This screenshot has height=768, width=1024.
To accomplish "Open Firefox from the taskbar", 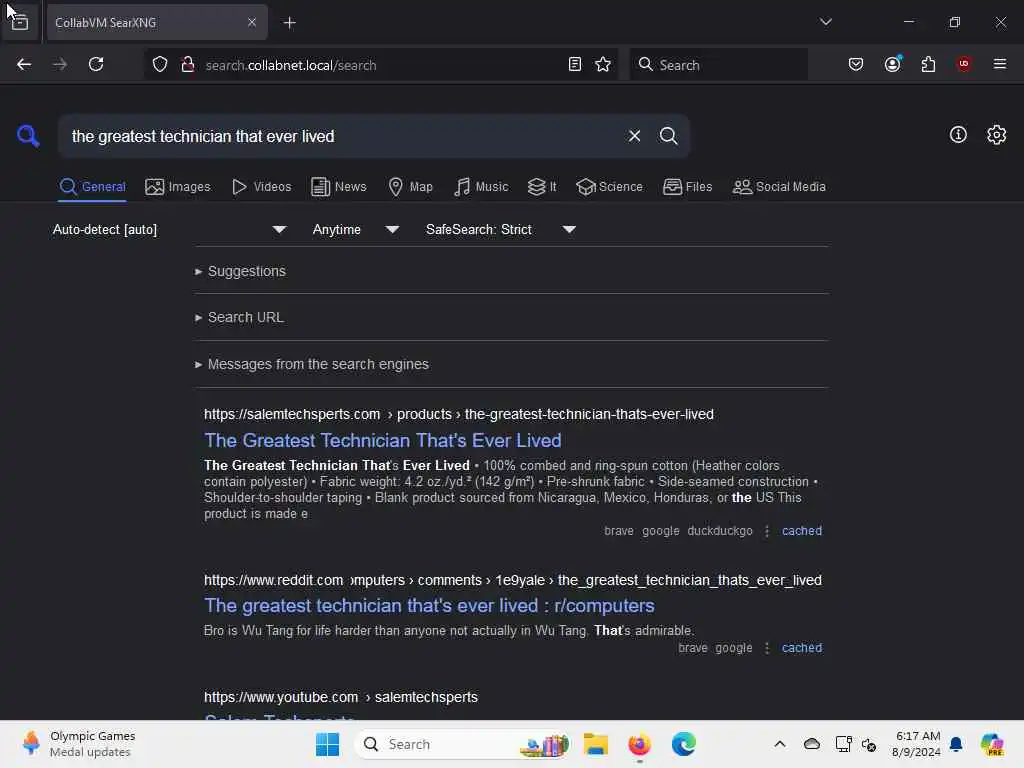I will [639, 744].
